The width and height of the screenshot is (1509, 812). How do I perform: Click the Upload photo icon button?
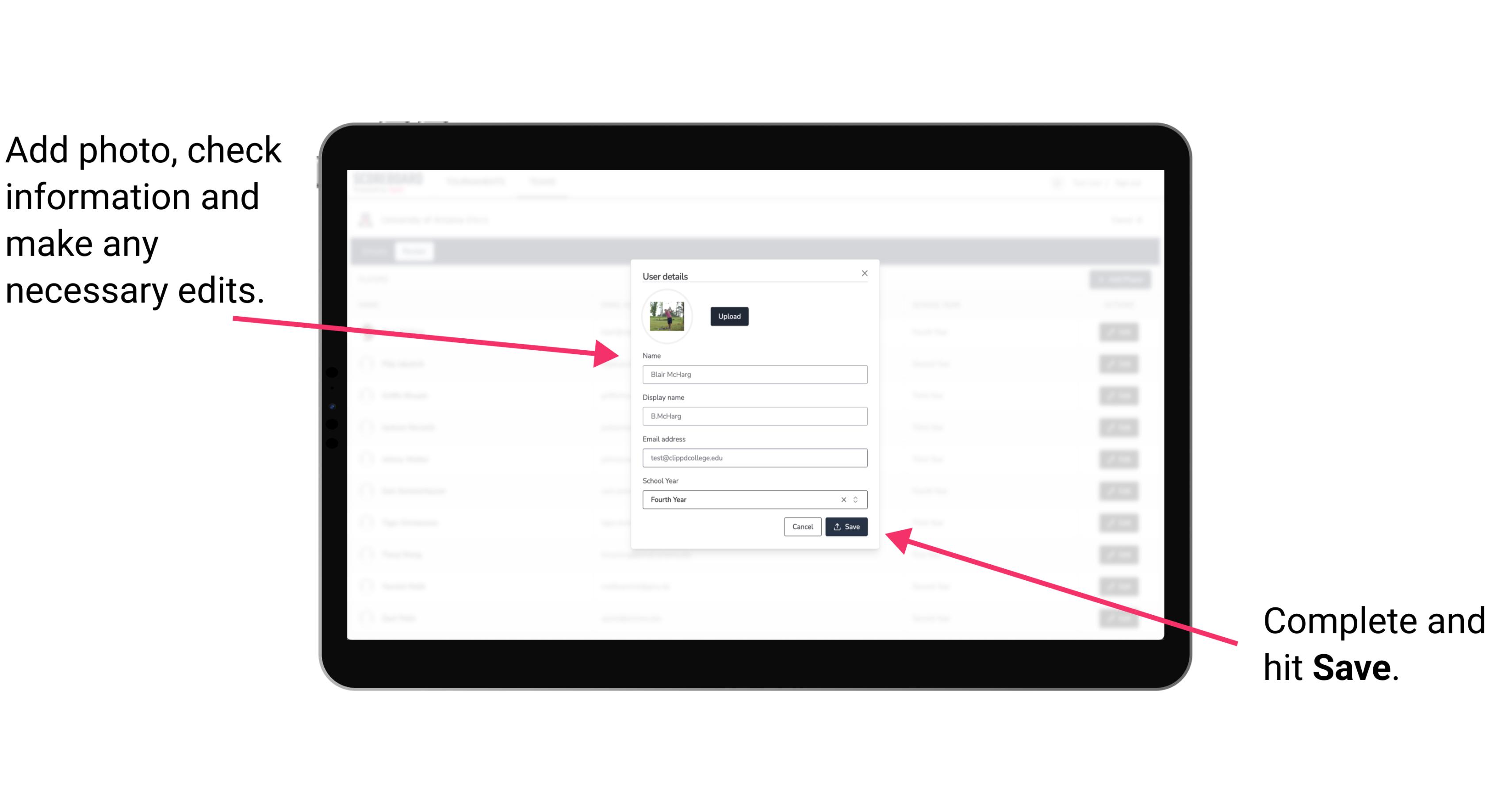(728, 316)
